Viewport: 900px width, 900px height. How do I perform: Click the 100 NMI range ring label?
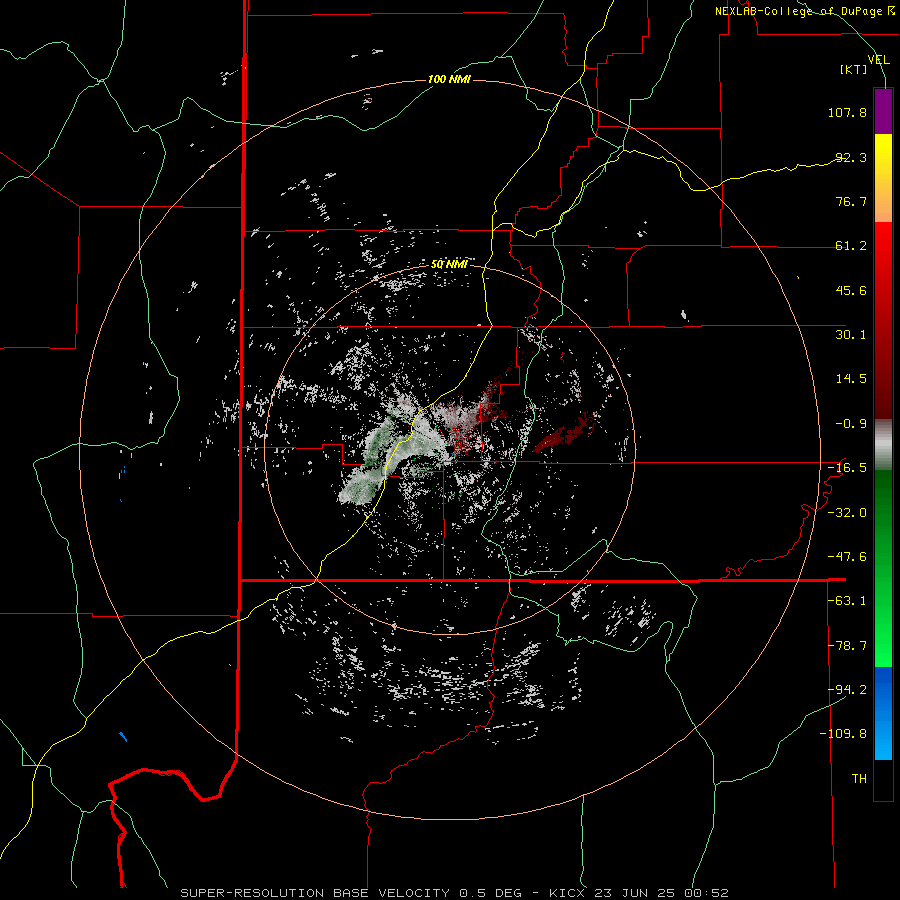pyautogui.click(x=449, y=79)
